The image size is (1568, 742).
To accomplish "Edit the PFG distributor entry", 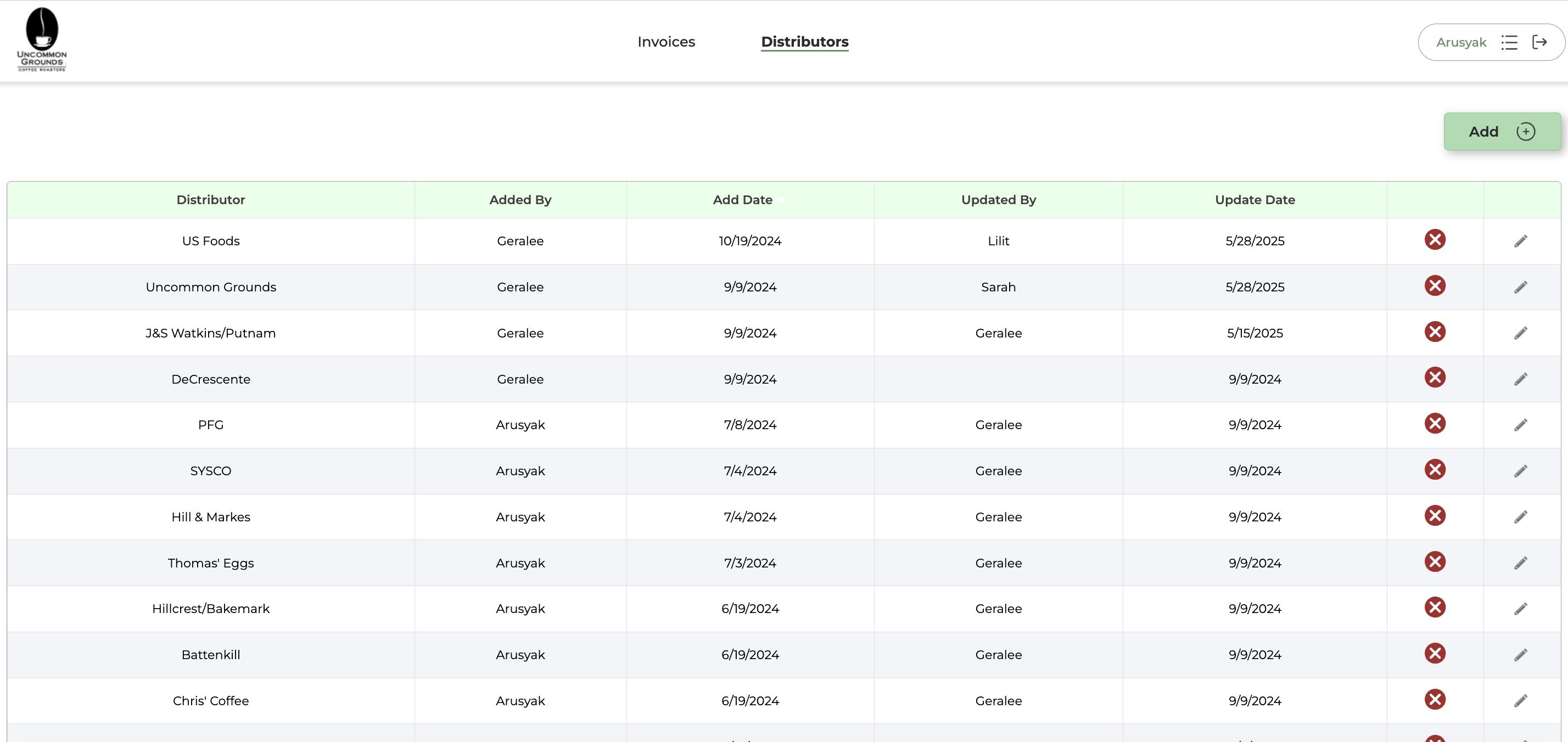I will (x=1521, y=425).
